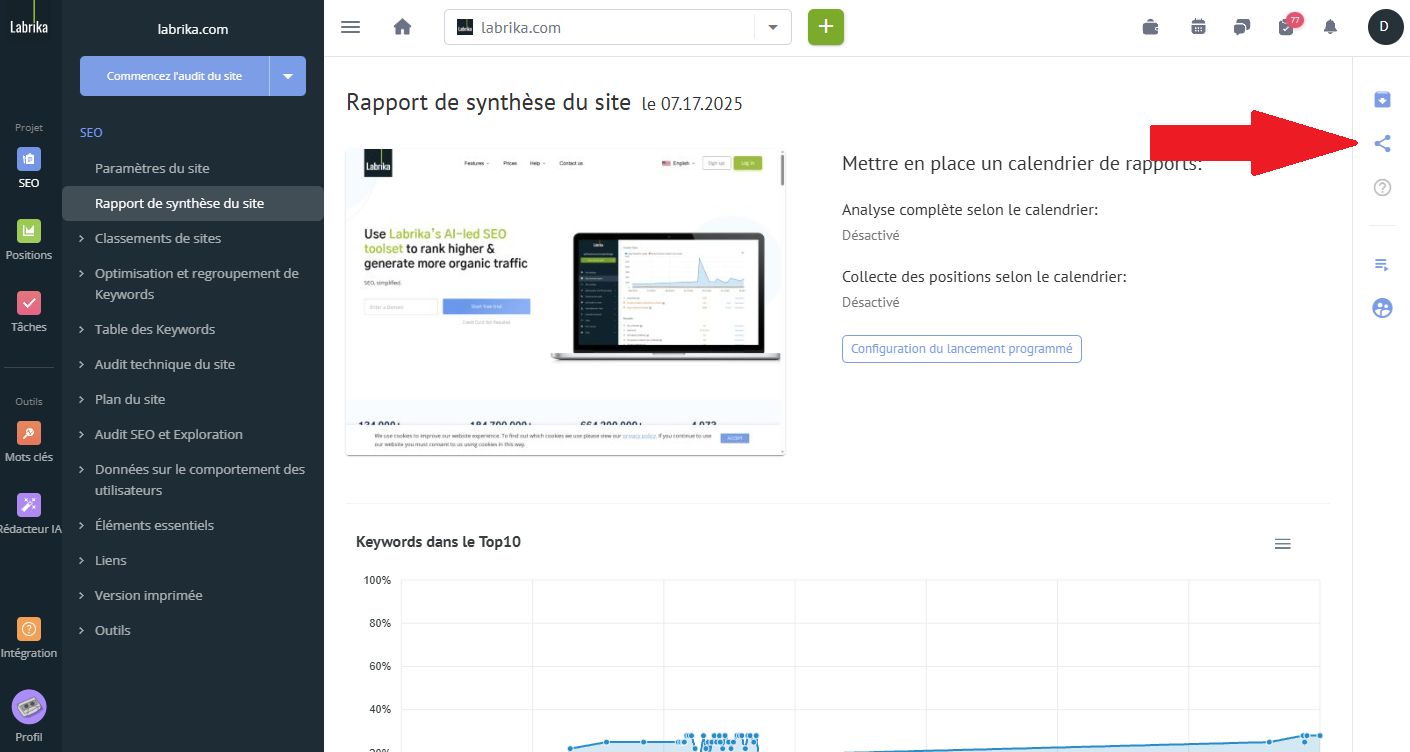This screenshot has width=1410, height=752.
Task: Click the archive icon in right panel
Action: coord(1382,100)
